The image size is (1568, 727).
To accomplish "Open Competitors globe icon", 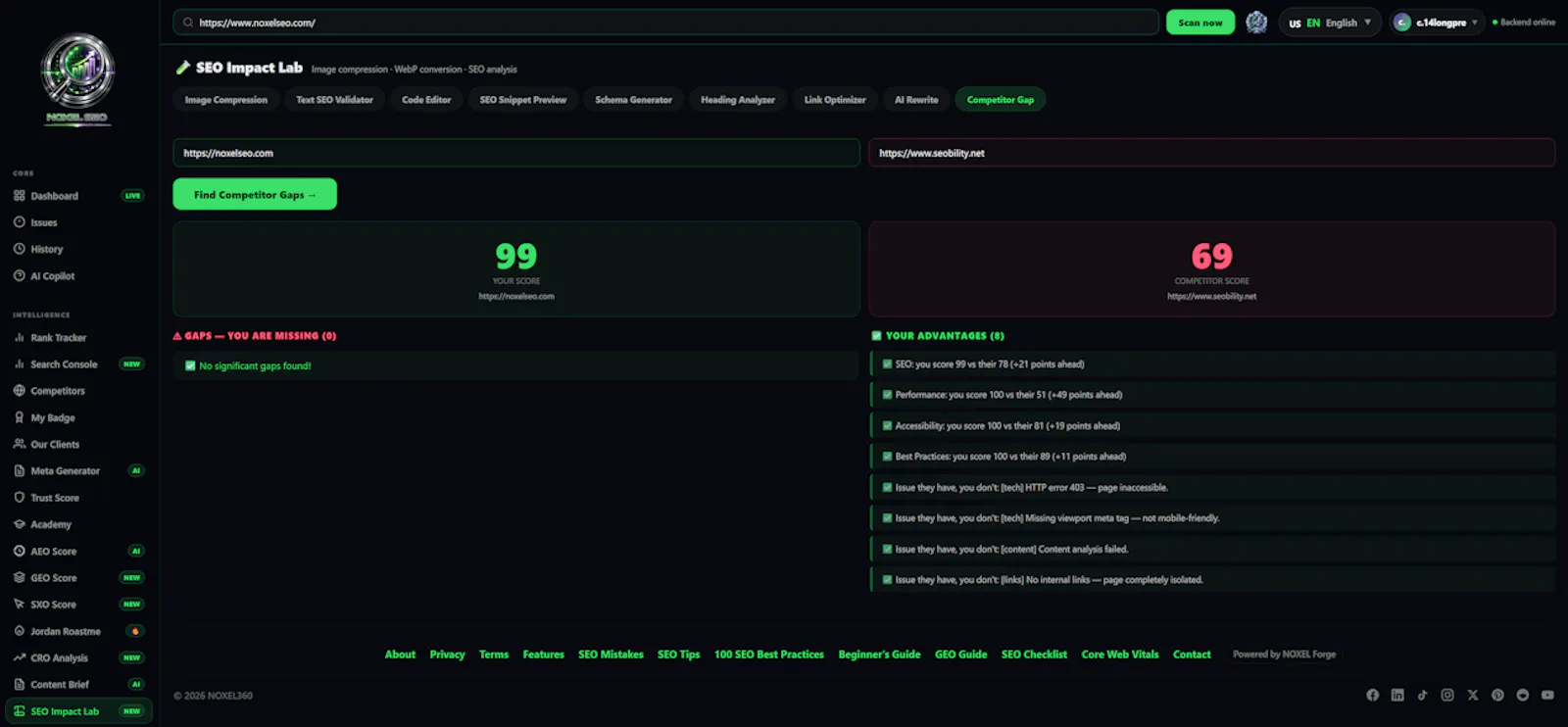I will [x=19, y=391].
